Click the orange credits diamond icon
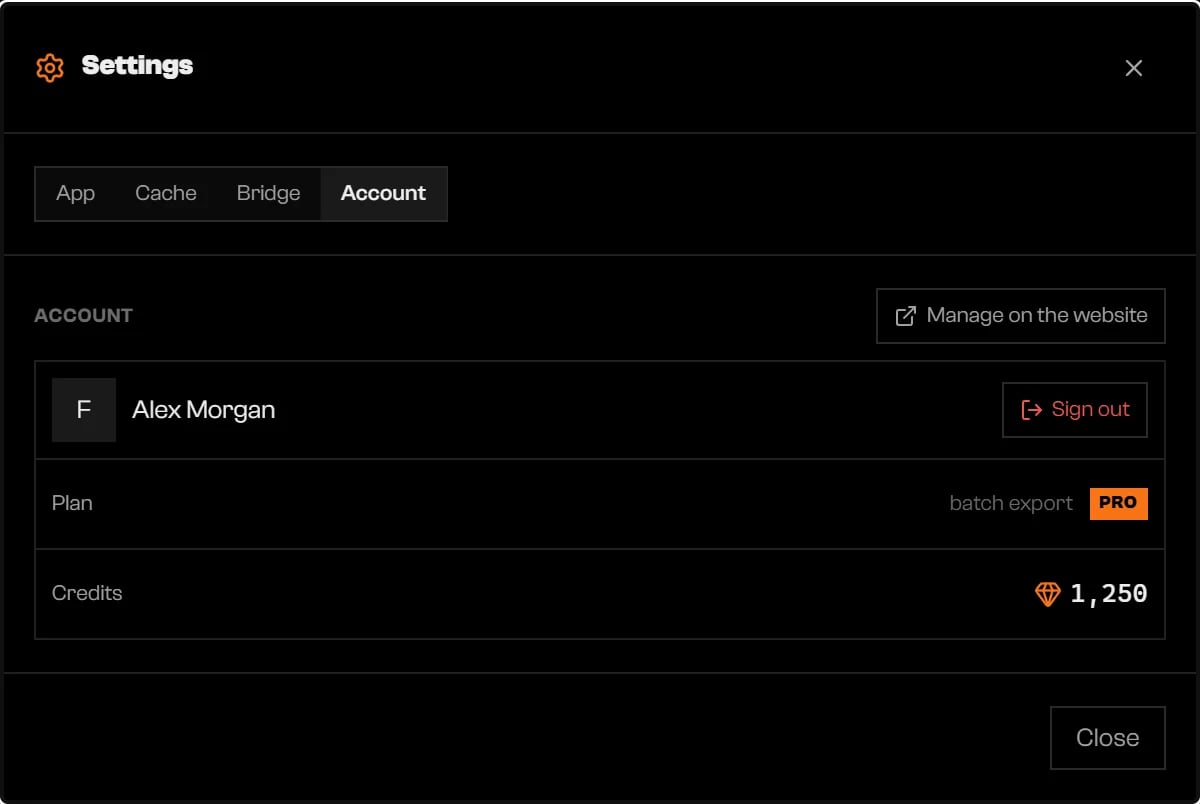1200x804 pixels. [1047, 595]
